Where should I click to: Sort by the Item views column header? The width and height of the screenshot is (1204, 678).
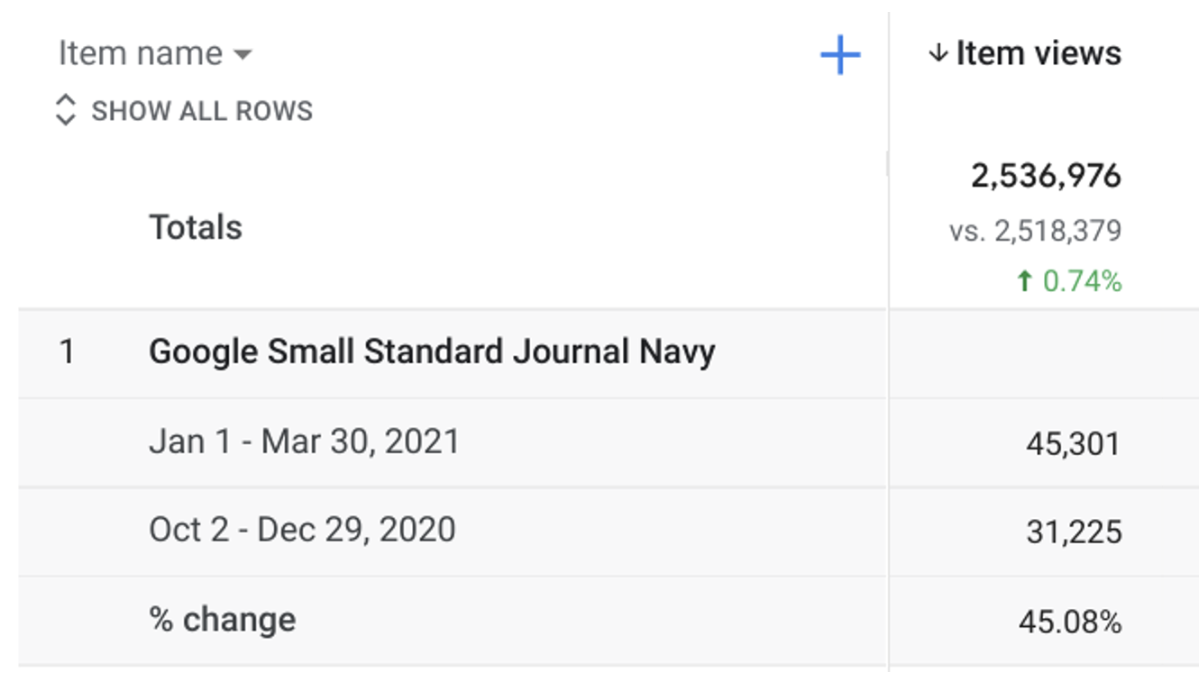pyautogui.click(x=1025, y=53)
